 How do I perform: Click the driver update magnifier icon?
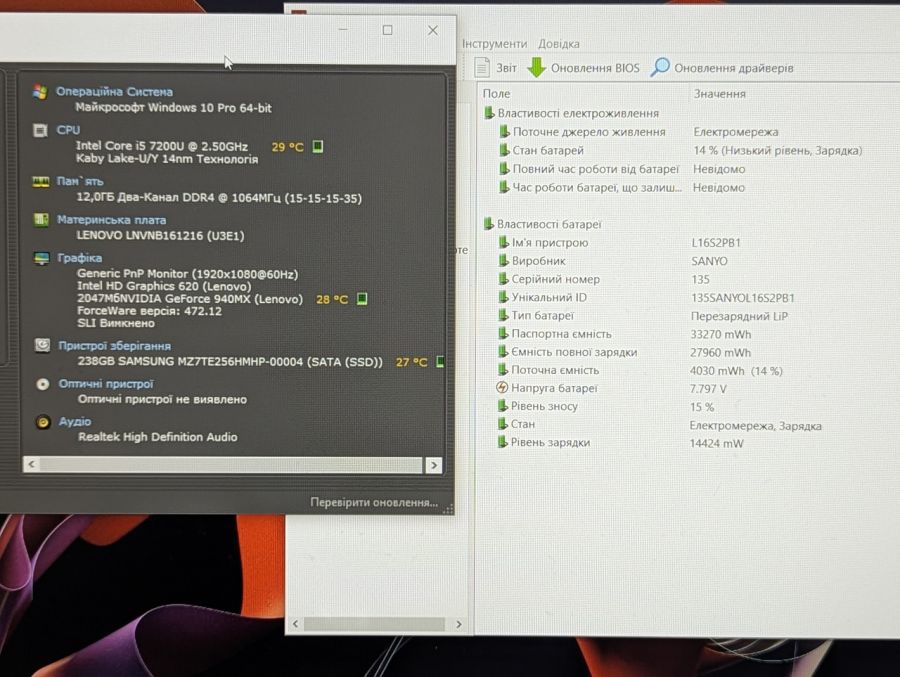(660, 67)
